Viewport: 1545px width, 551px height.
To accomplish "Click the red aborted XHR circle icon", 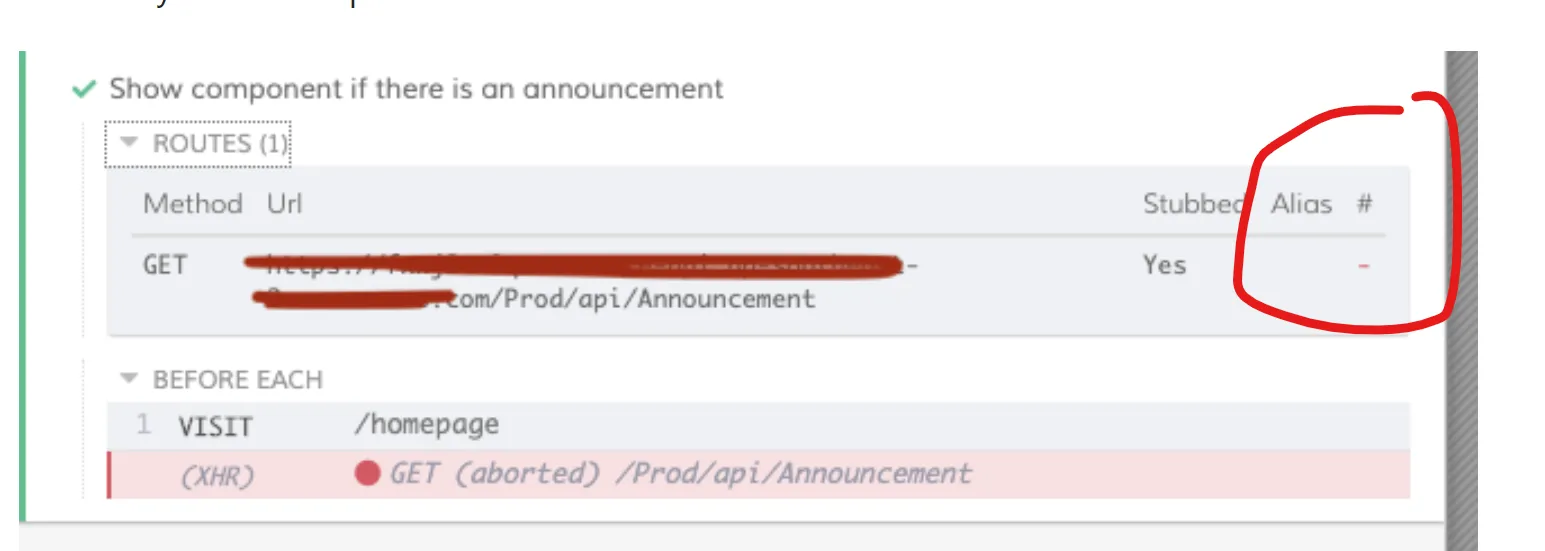I will [x=367, y=473].
